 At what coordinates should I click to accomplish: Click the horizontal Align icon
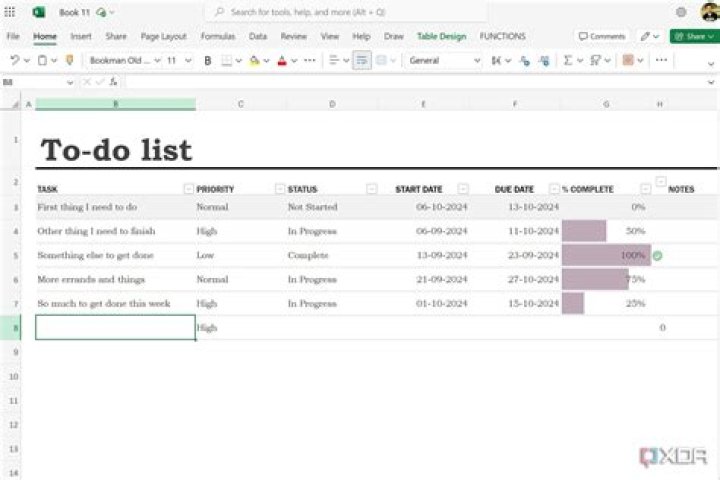point(334,60)
